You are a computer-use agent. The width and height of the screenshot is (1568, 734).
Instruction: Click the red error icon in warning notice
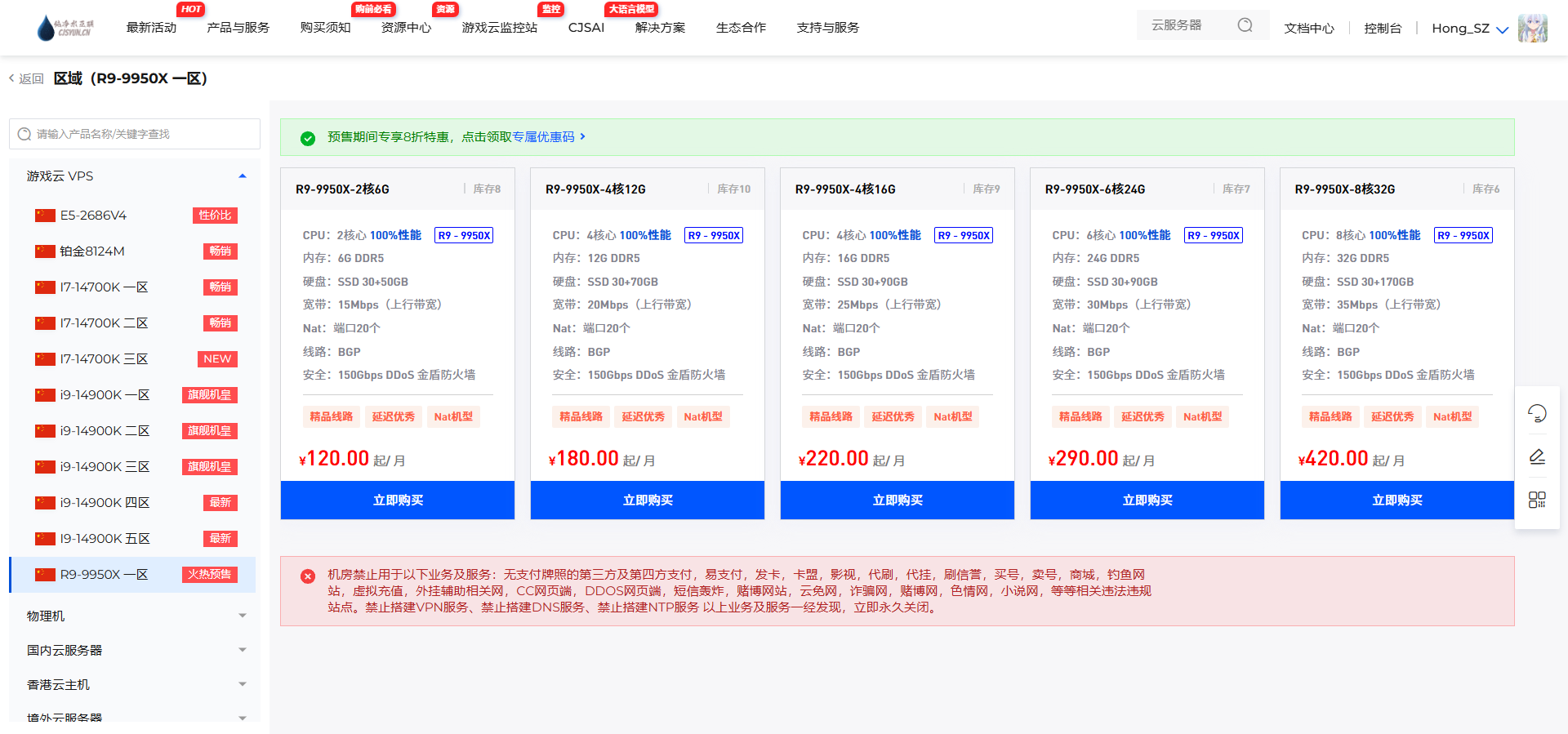tap(308, 576)
